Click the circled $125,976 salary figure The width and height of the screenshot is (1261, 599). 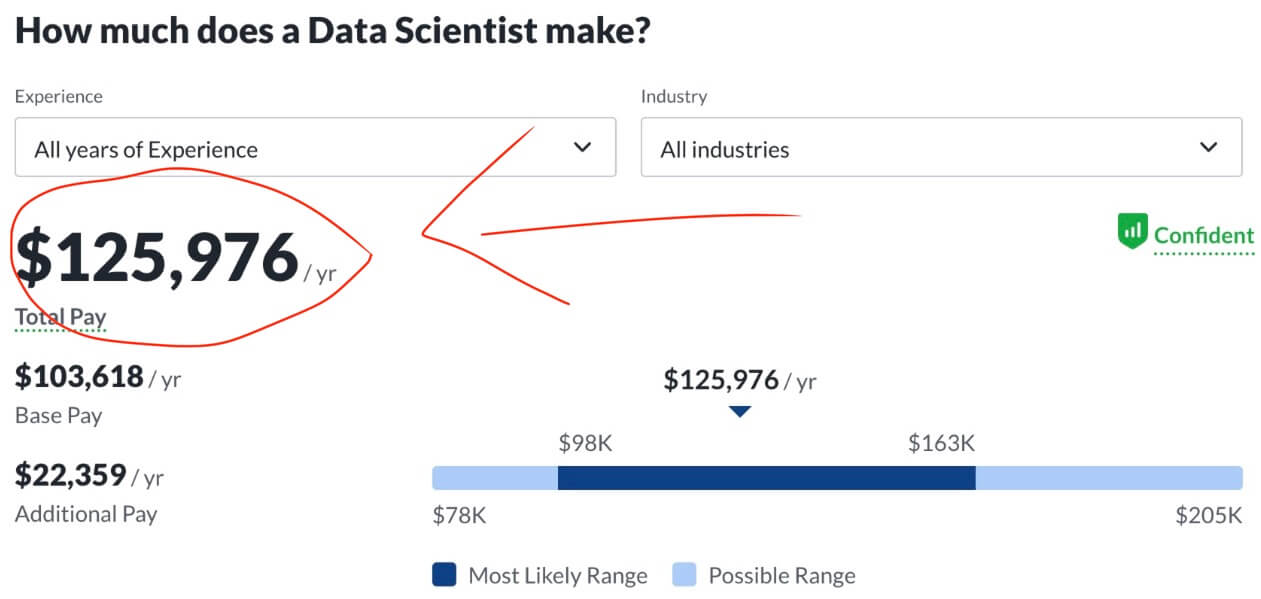click(155, 257)
